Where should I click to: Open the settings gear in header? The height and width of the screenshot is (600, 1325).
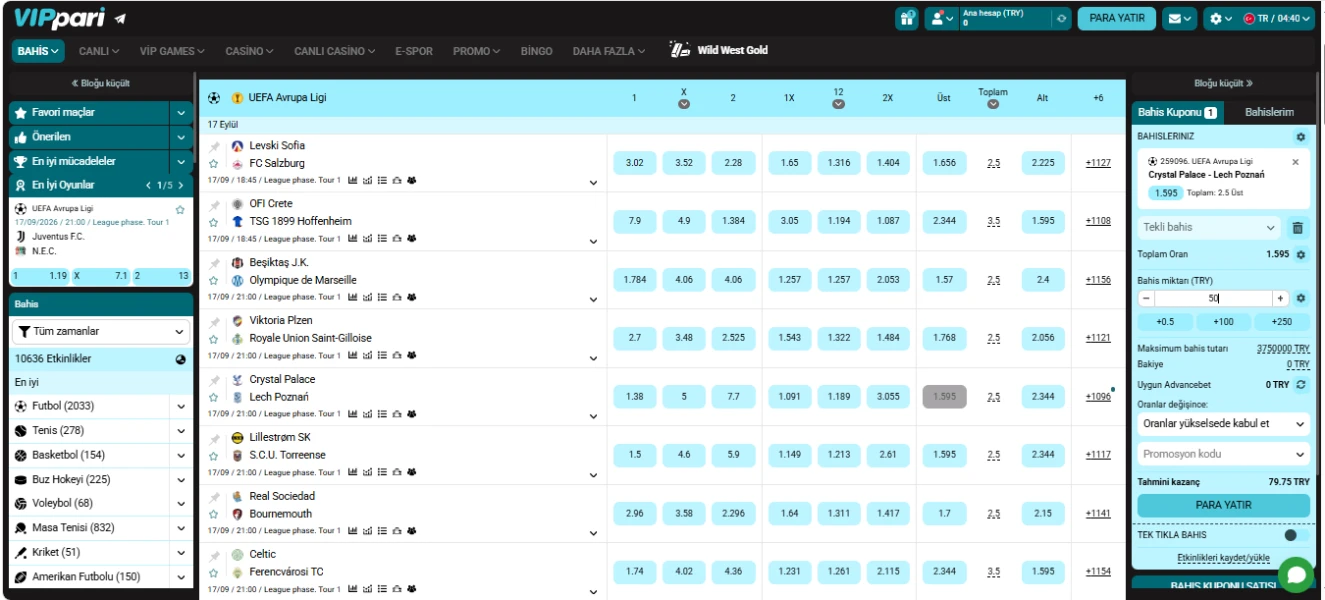click(x=1220, y=18)
